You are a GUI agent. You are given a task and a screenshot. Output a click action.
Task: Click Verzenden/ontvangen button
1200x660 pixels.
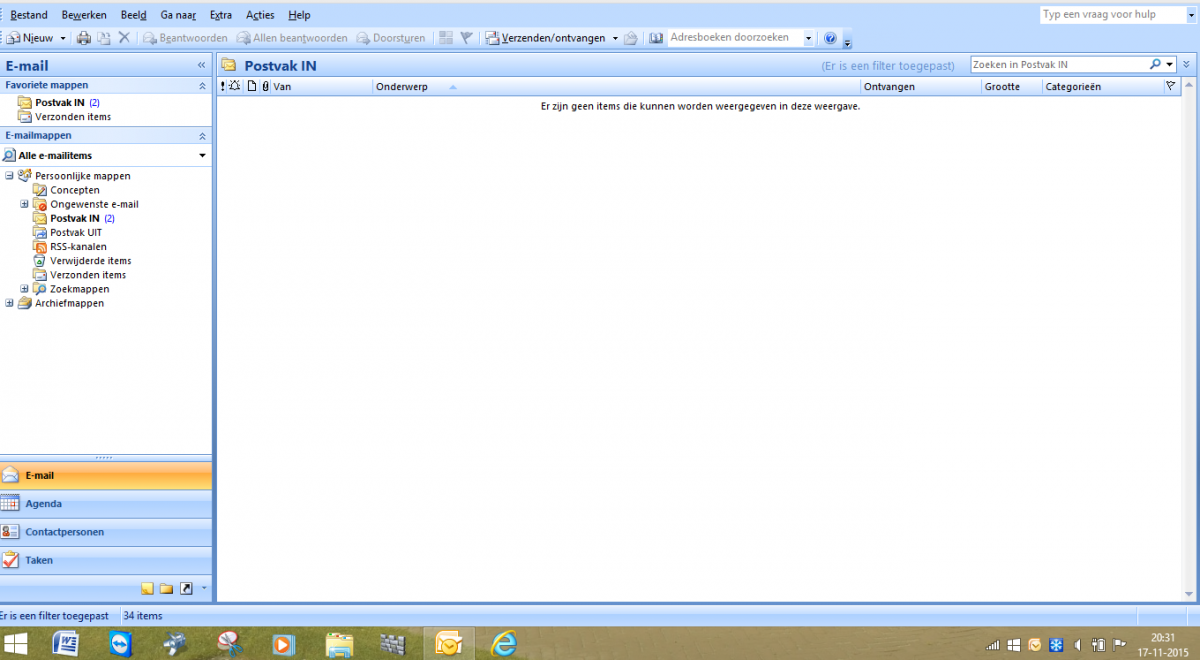coord(545,38)
